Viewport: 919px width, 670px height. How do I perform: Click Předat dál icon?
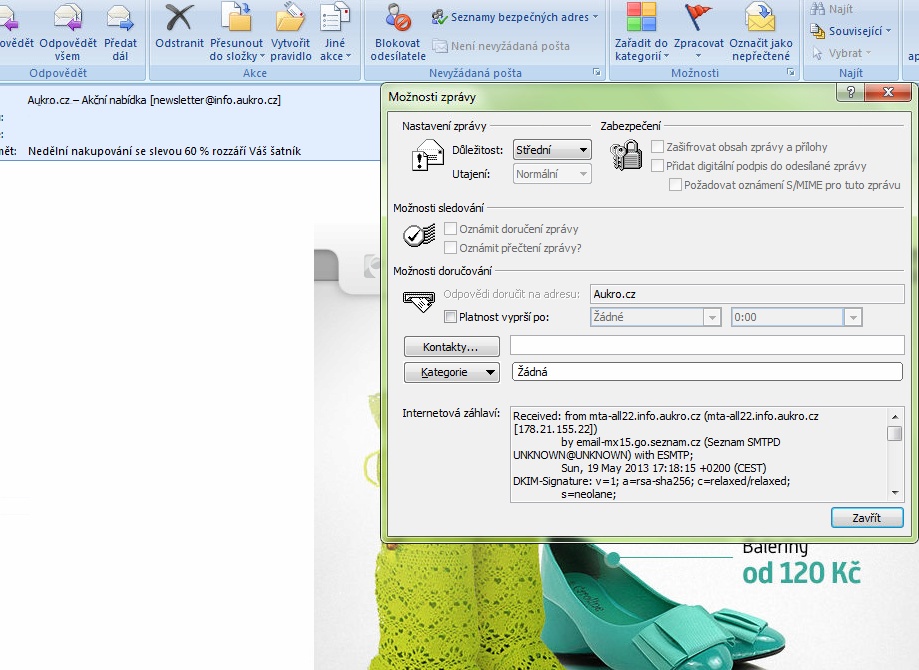click(120, 19)
